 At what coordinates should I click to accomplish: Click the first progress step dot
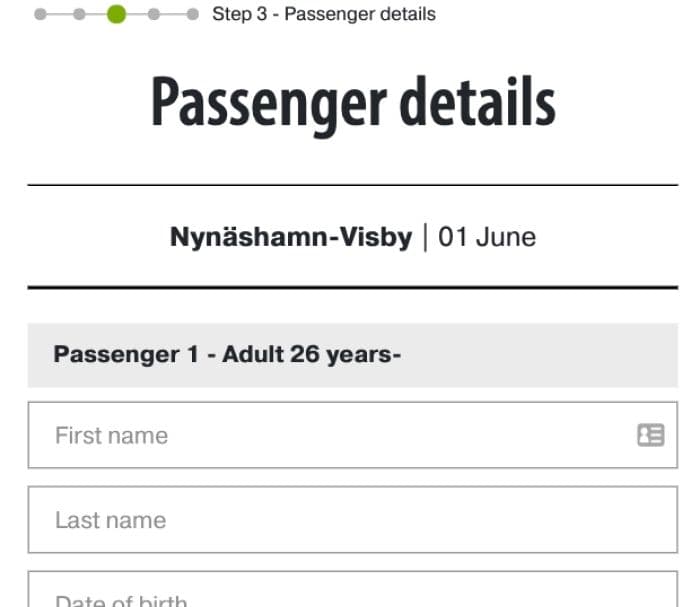tap(40, 15)
